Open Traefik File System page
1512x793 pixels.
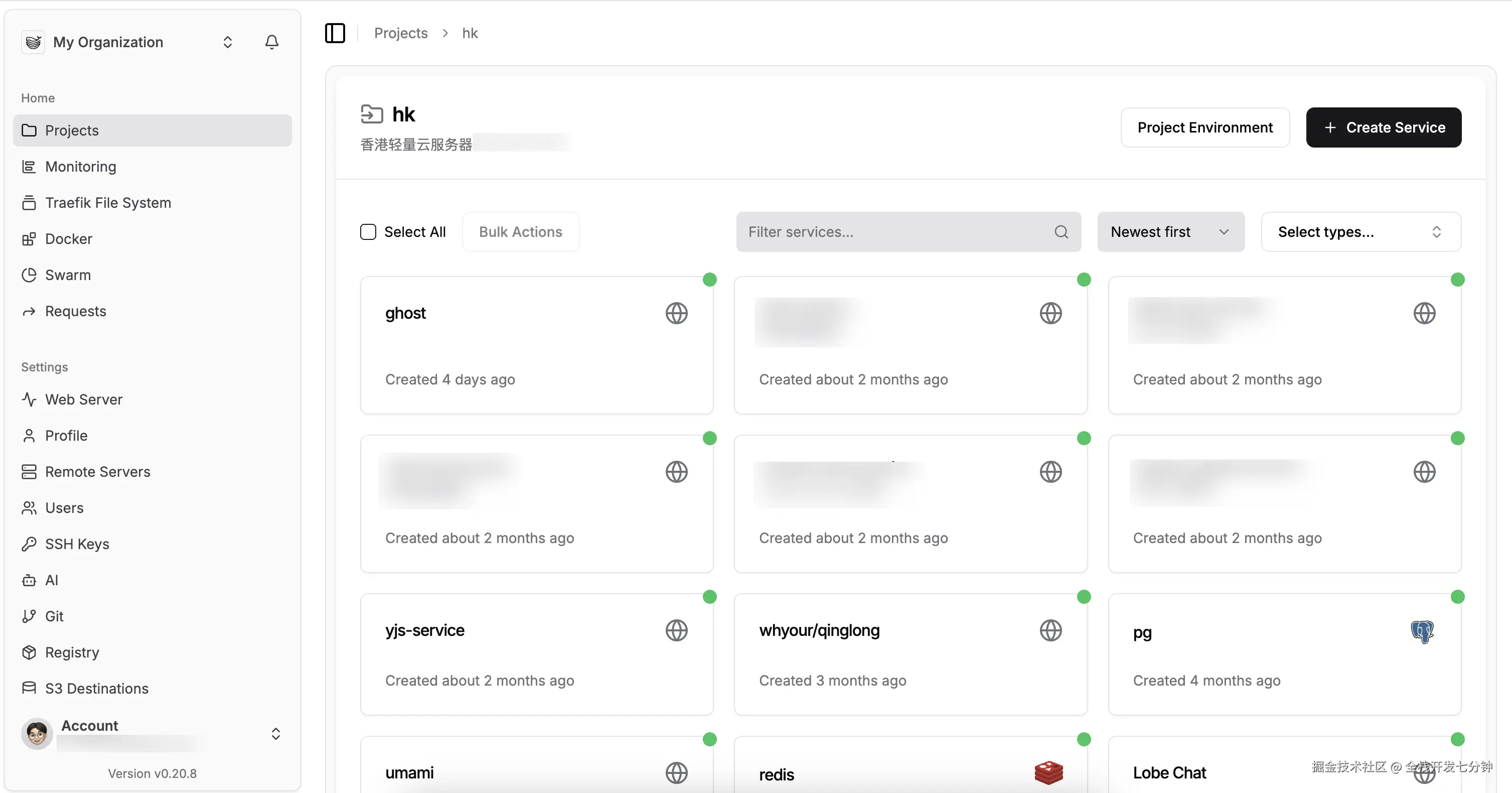[108, 203]
